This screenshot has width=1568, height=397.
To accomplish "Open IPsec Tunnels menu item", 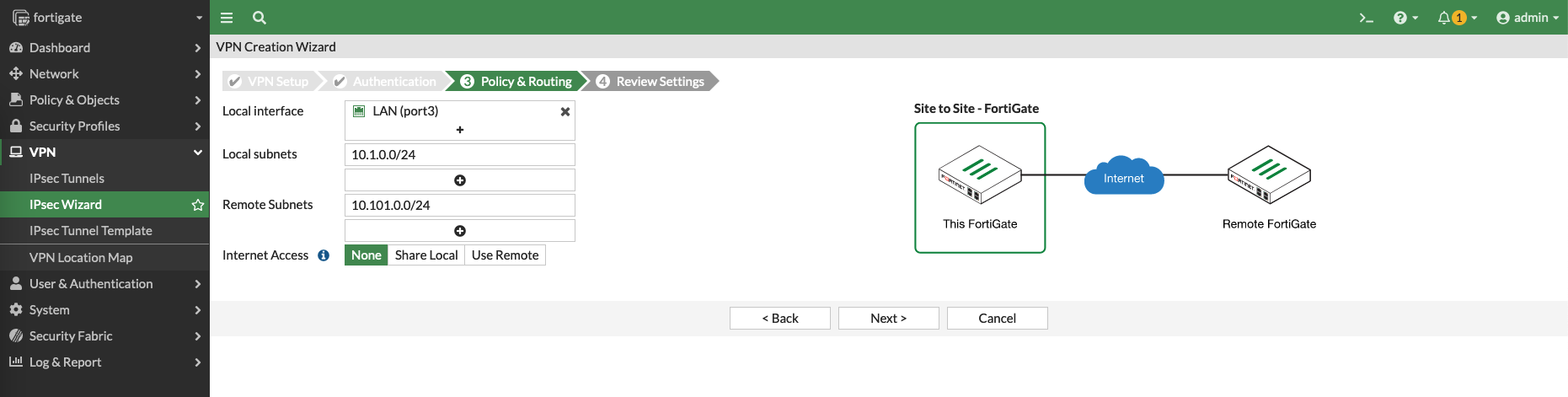I will pyautogui.click(x=67, y=179).
